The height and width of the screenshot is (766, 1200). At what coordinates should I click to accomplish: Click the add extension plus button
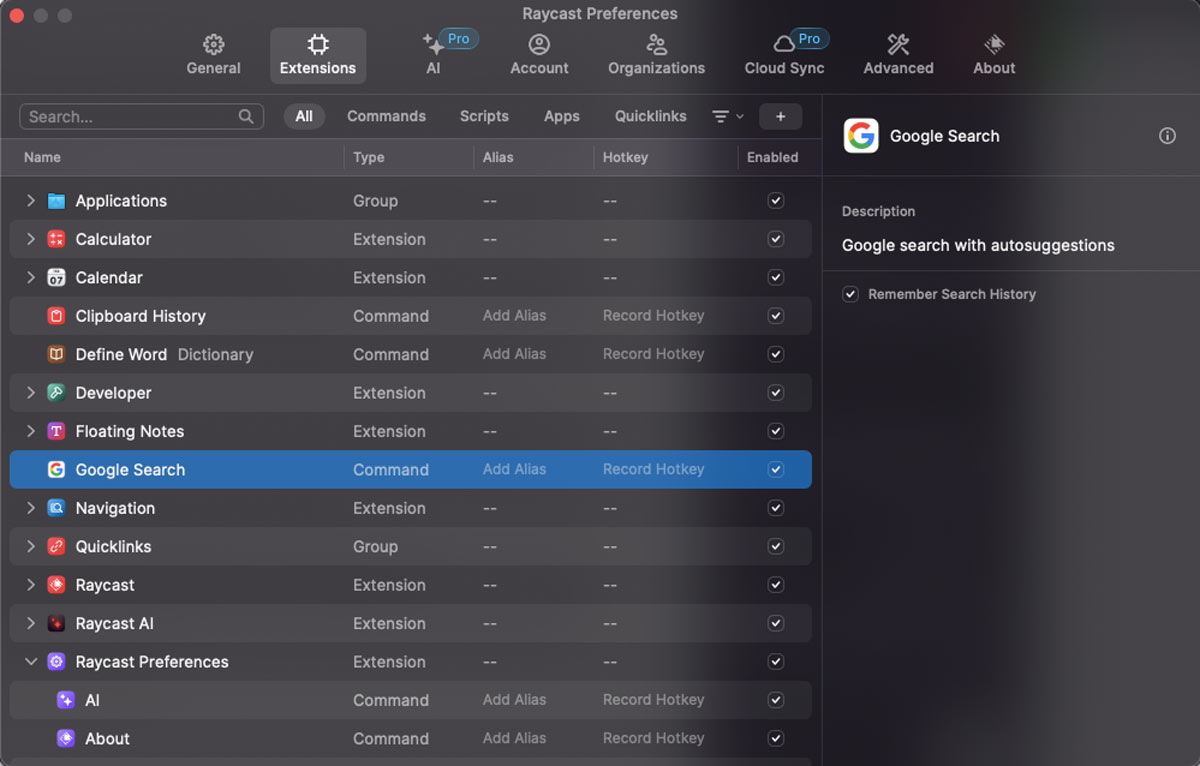780,116
